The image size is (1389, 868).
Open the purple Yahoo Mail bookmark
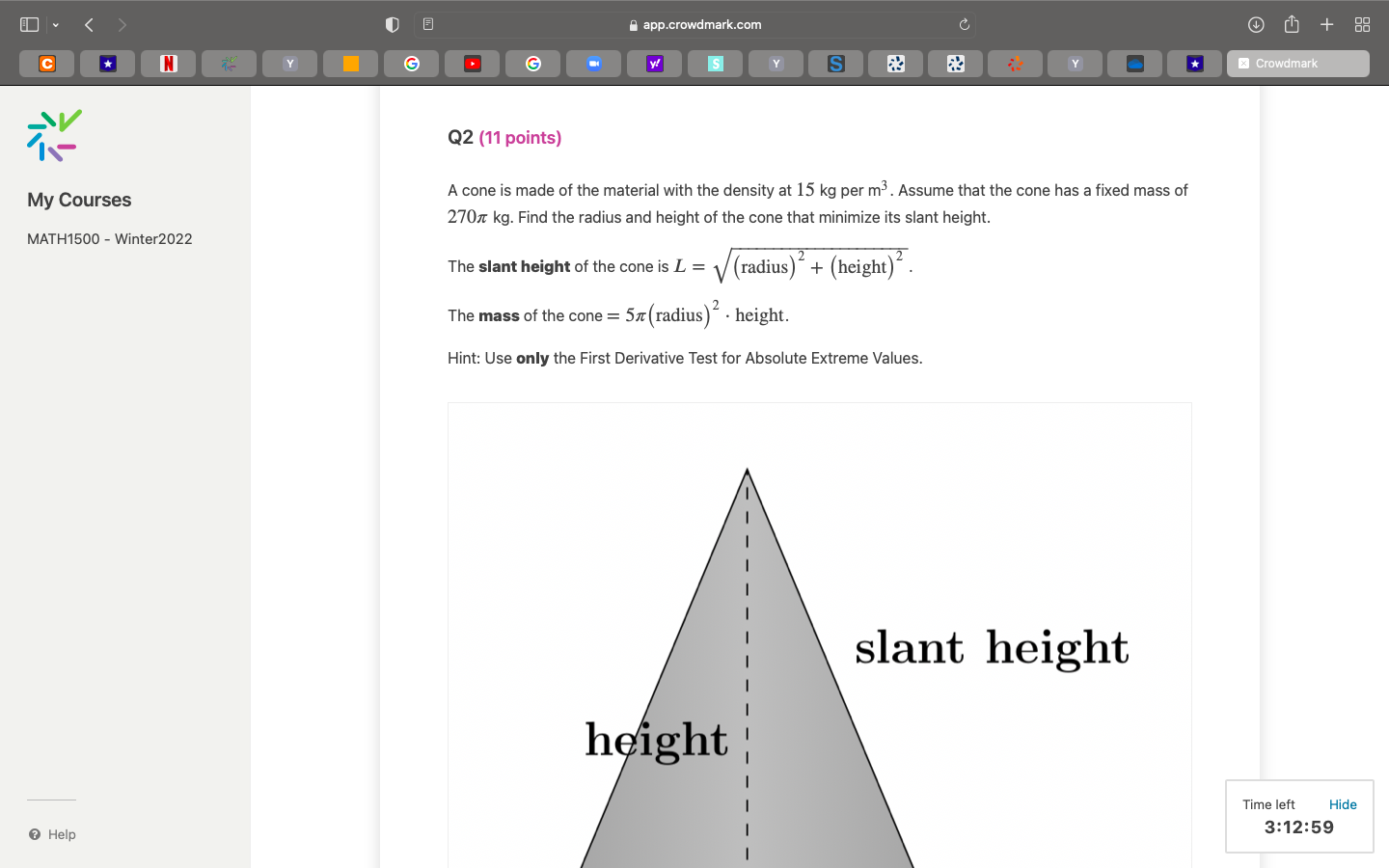[x=654, y=63]
